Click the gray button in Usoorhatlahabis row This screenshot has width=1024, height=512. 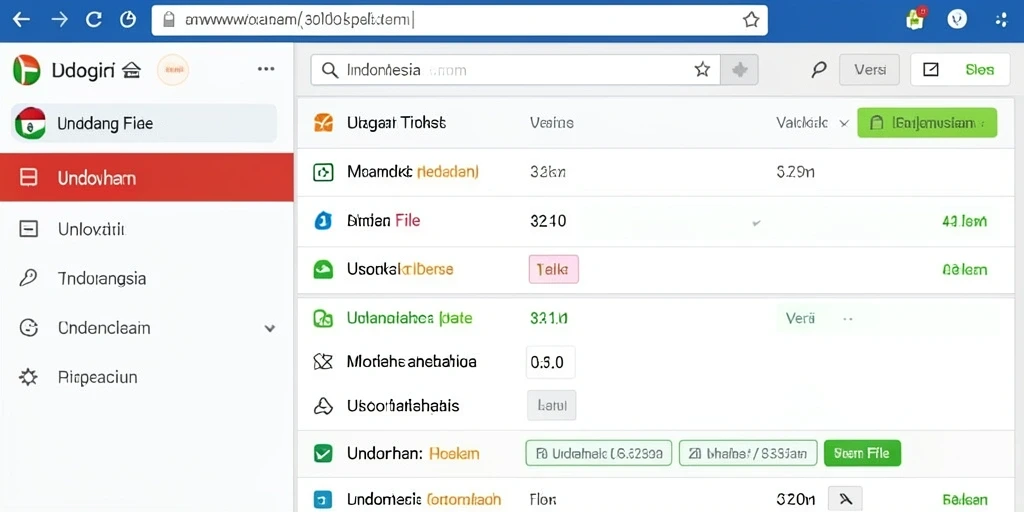(x=552, y=406)
